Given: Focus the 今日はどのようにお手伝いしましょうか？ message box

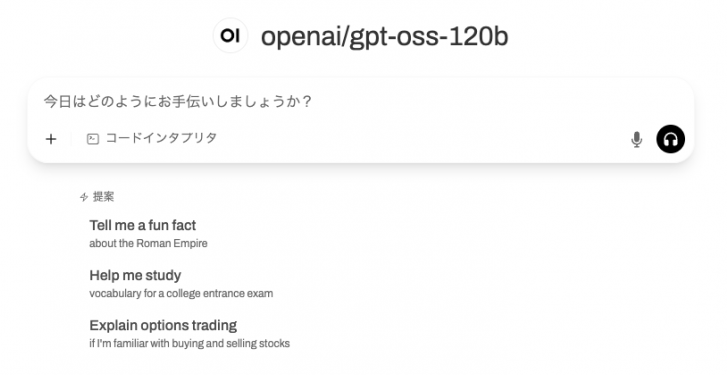Looking at the screenshot, I should point(361,102).
